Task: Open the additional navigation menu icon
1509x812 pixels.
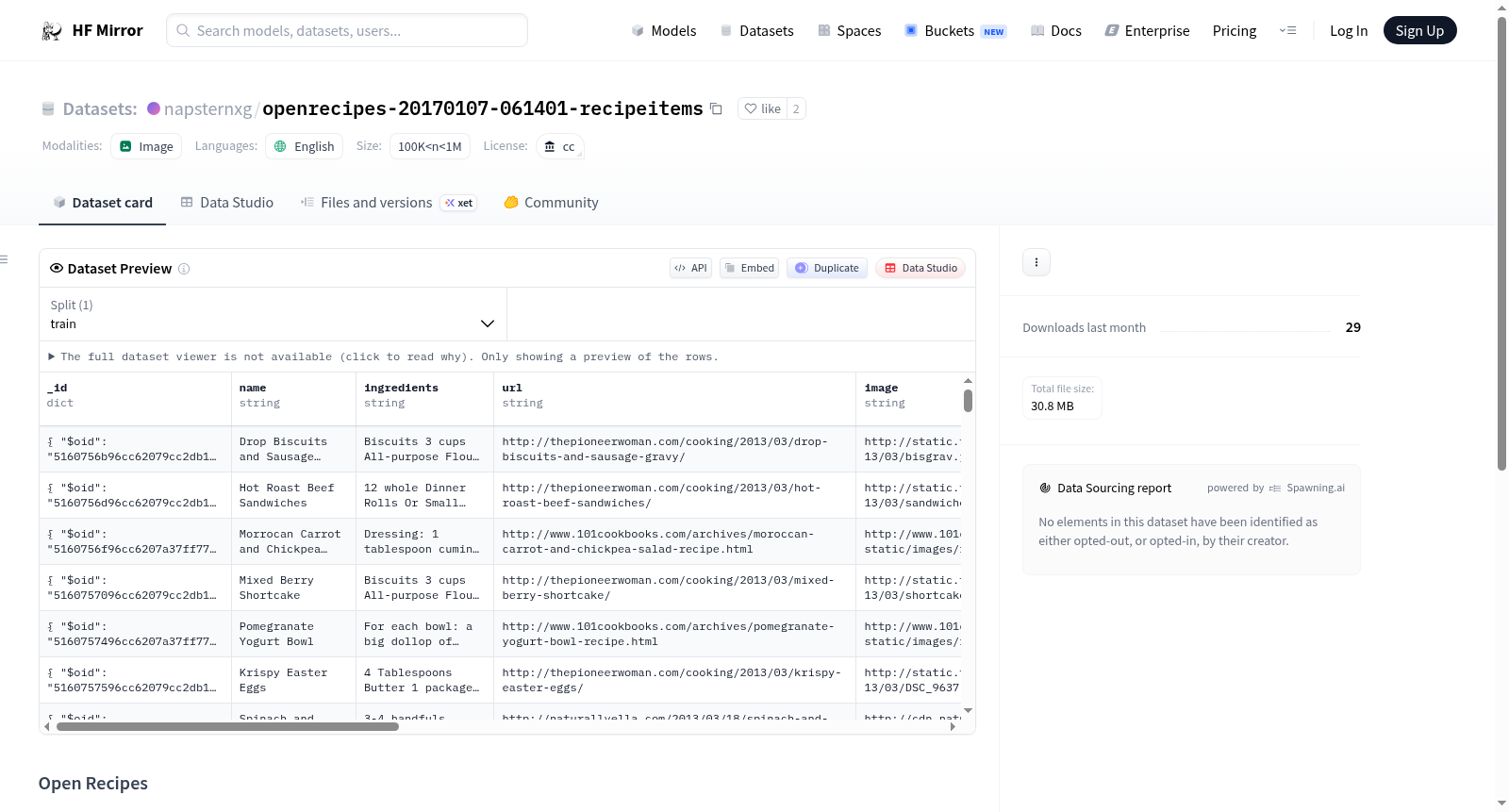Action: point(1287,30)
